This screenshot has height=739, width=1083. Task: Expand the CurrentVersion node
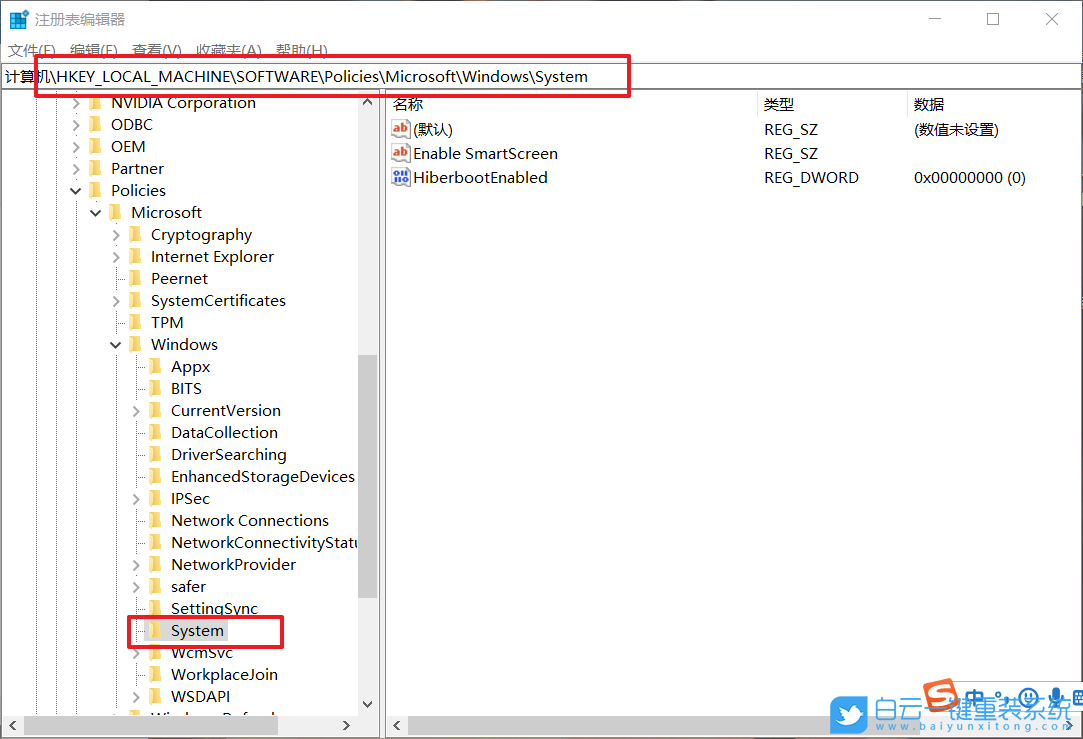click(137, 410)
